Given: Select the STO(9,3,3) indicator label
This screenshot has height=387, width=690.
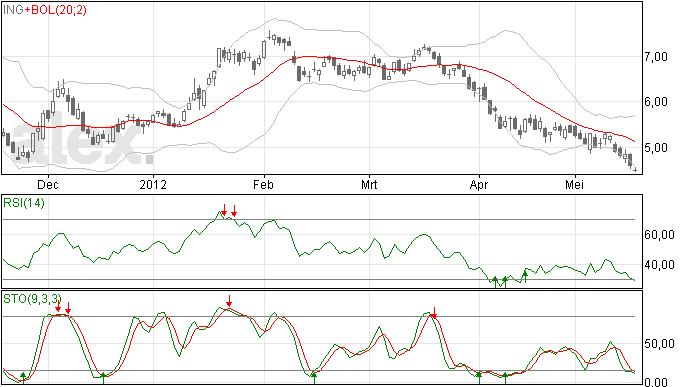Looking at the screenshot, I should click(32, 299).
